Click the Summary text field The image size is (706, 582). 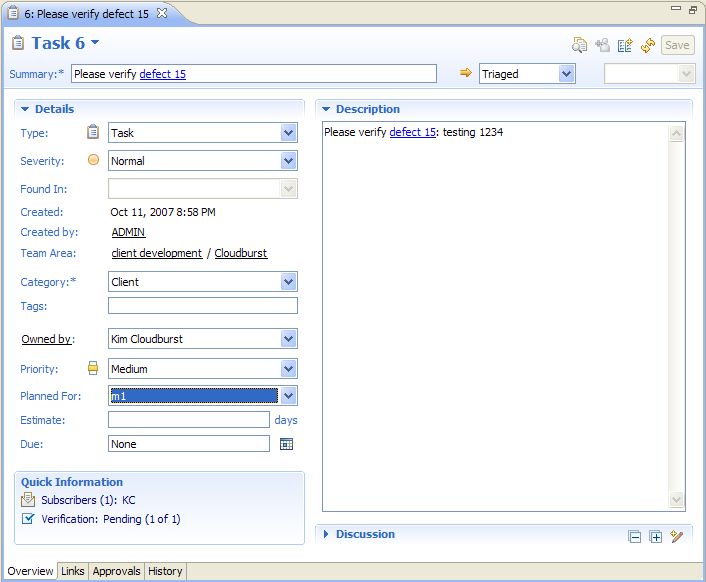point(253,74)
